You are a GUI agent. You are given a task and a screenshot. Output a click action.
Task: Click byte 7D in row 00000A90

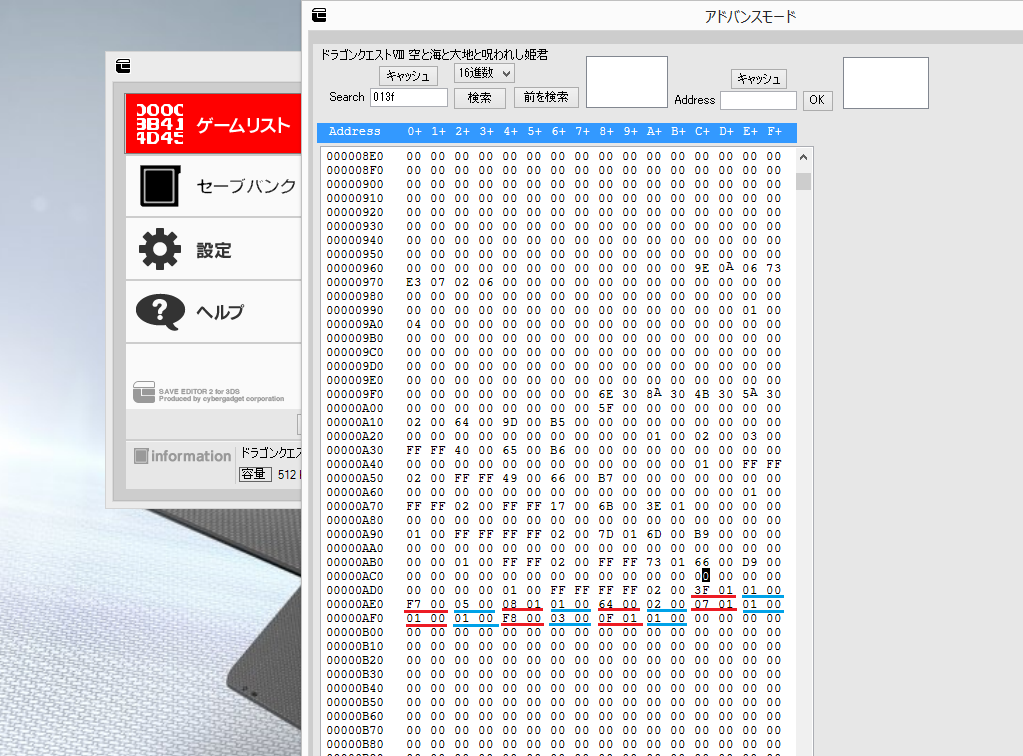click(606, 534)
